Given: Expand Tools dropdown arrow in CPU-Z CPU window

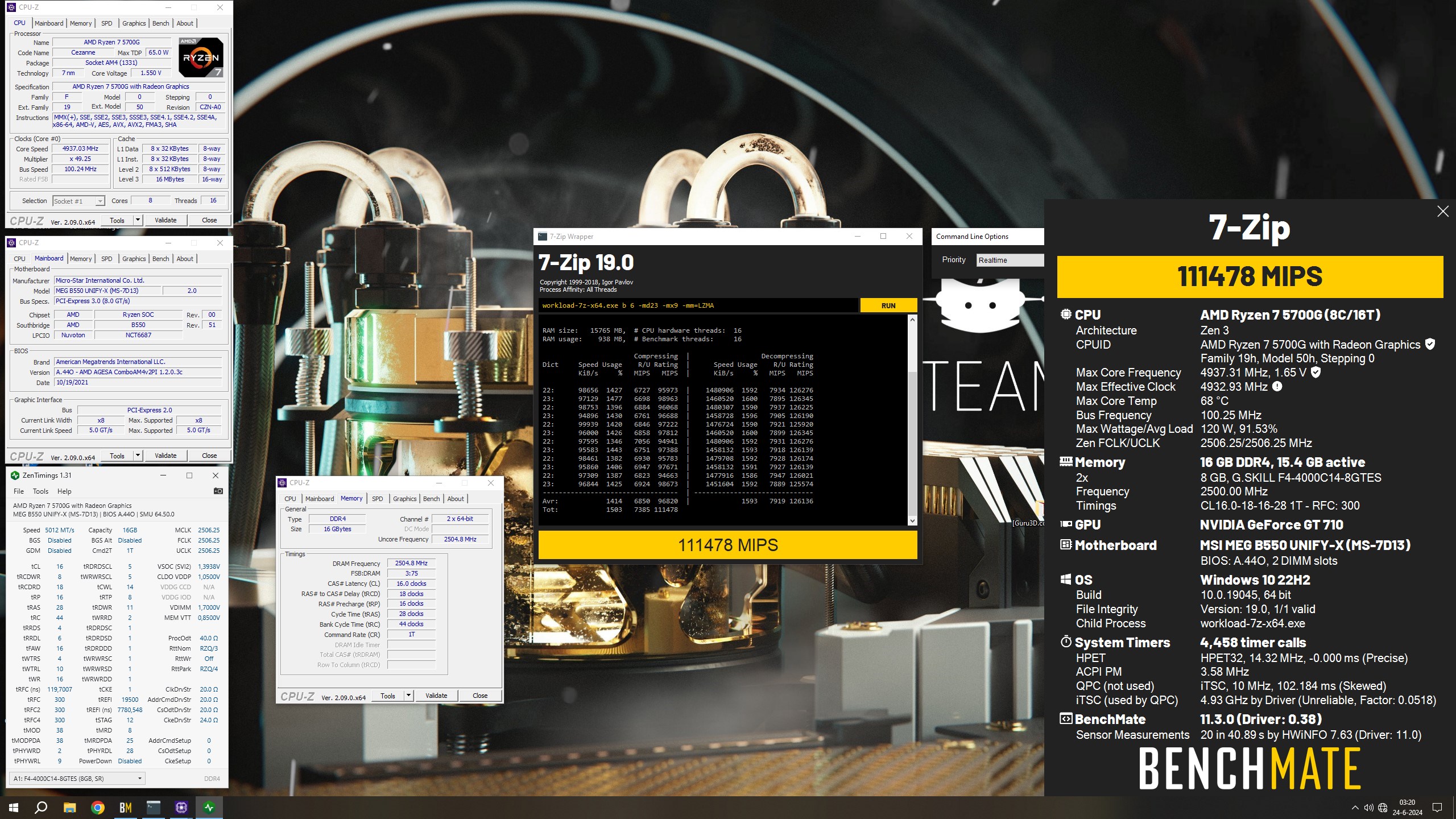Looking at the screenshot, I should coord(137,220).
